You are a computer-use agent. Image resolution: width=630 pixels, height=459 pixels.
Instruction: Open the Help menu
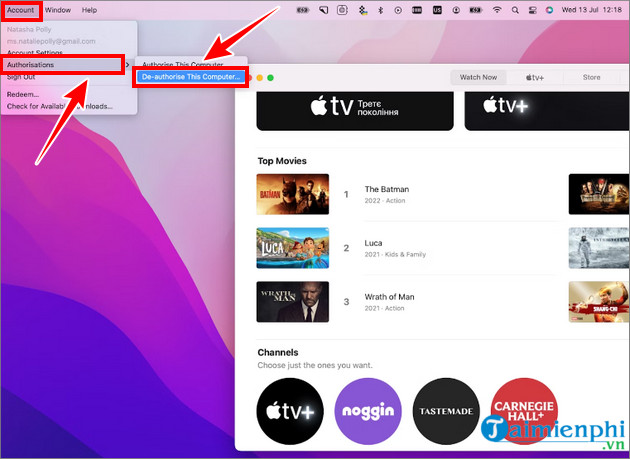tap(89, 10)
